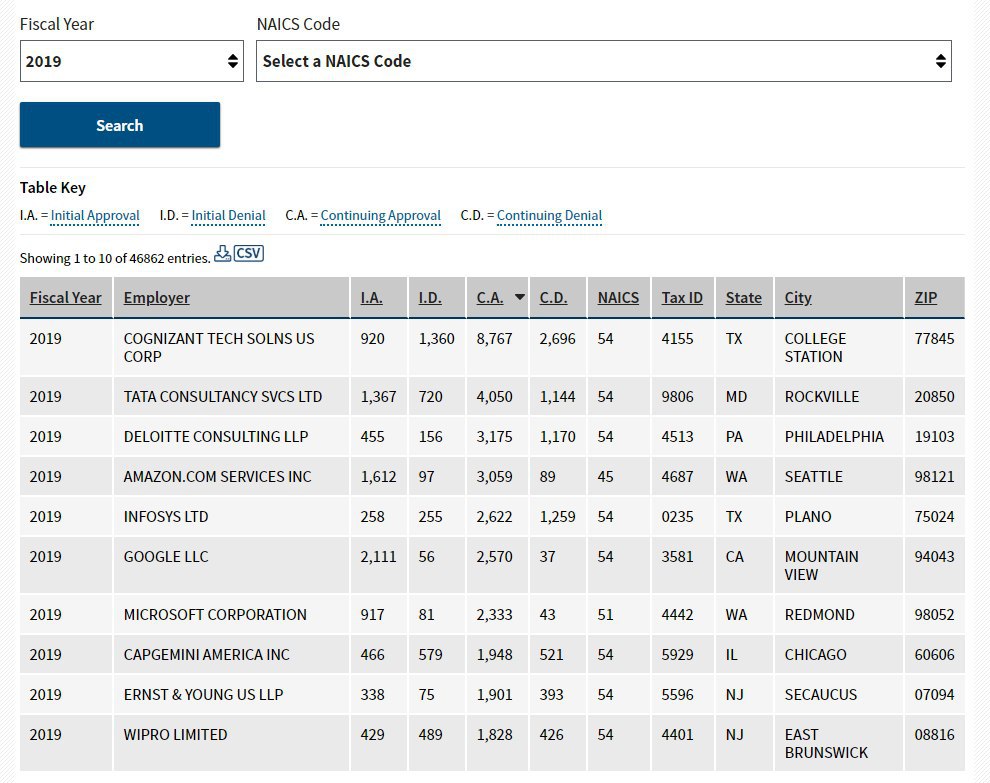Open the Continuing Approval definition link

(x=381, y=215)
